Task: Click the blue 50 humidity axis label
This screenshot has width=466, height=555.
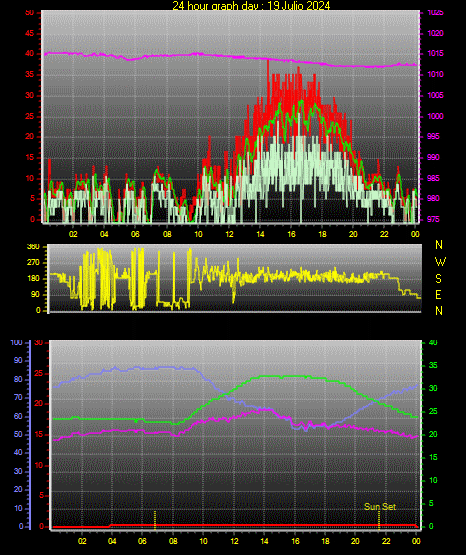Action: [18, 434]
